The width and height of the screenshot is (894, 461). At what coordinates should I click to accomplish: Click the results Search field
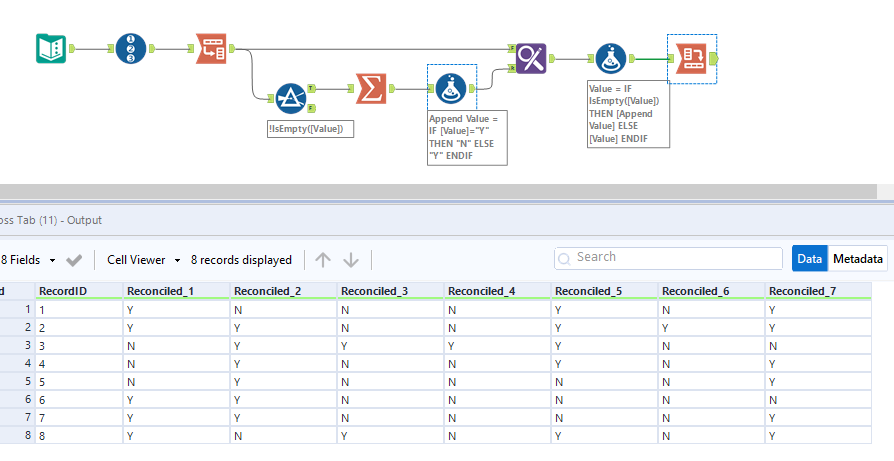point(667,258)
